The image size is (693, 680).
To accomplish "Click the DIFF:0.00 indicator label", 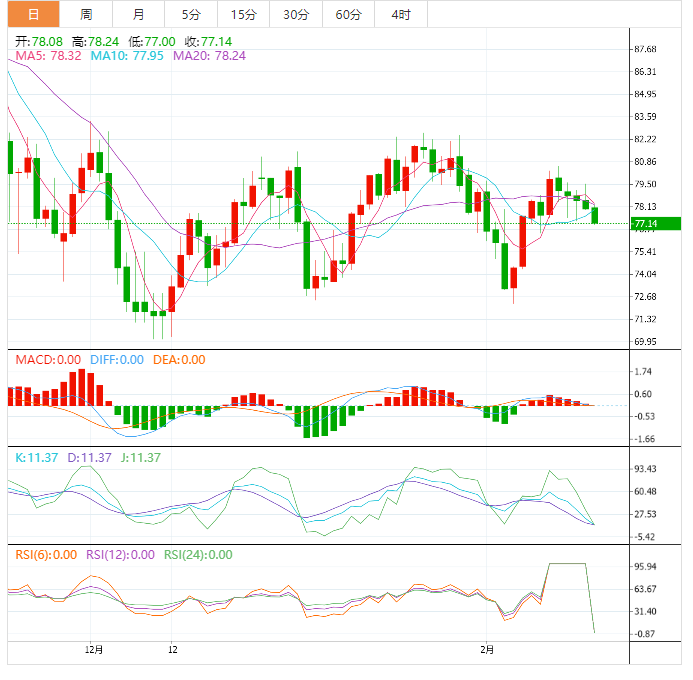I will click(117, 360).
